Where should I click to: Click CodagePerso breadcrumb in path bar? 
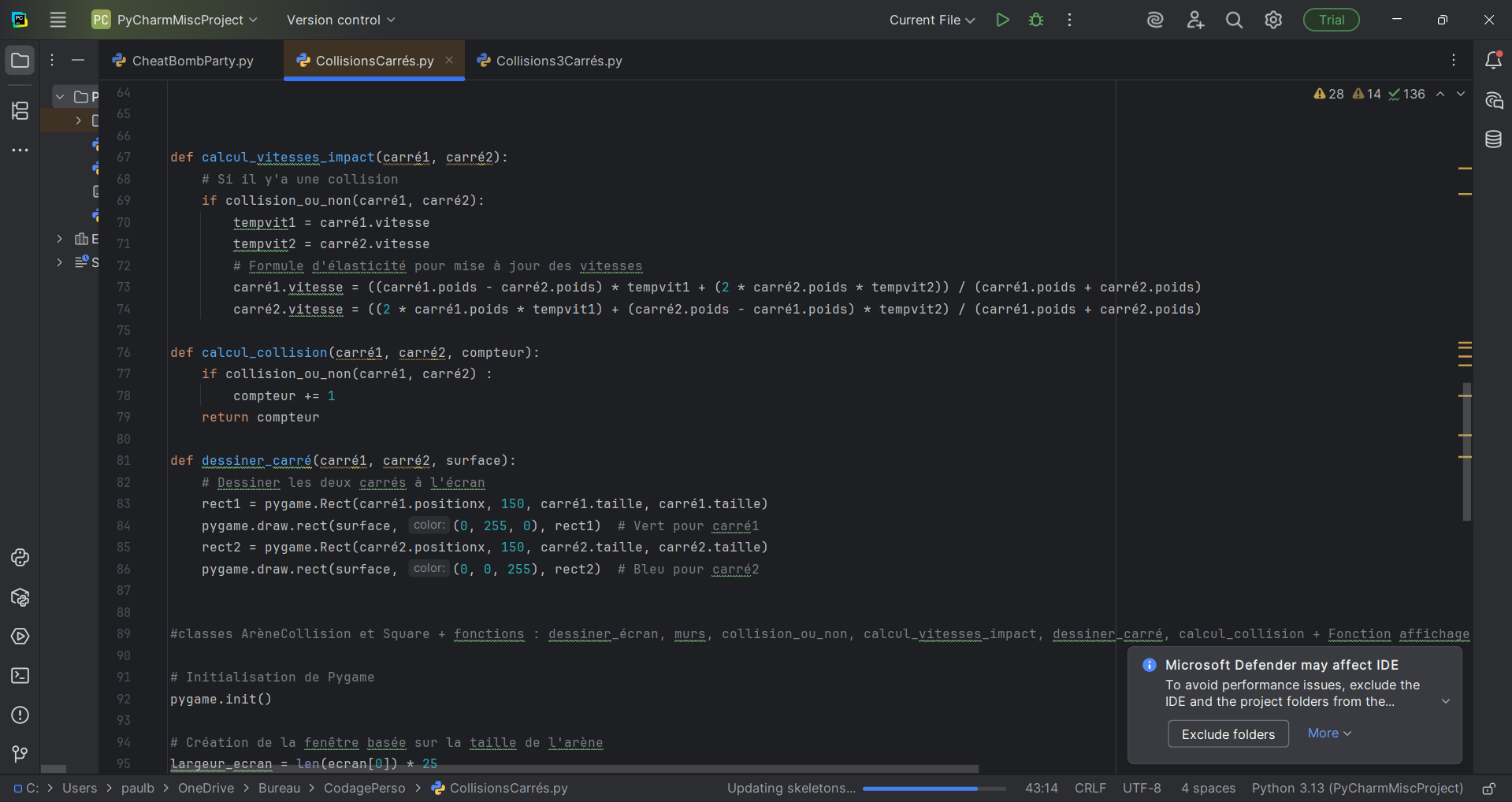tap(364, 788)
